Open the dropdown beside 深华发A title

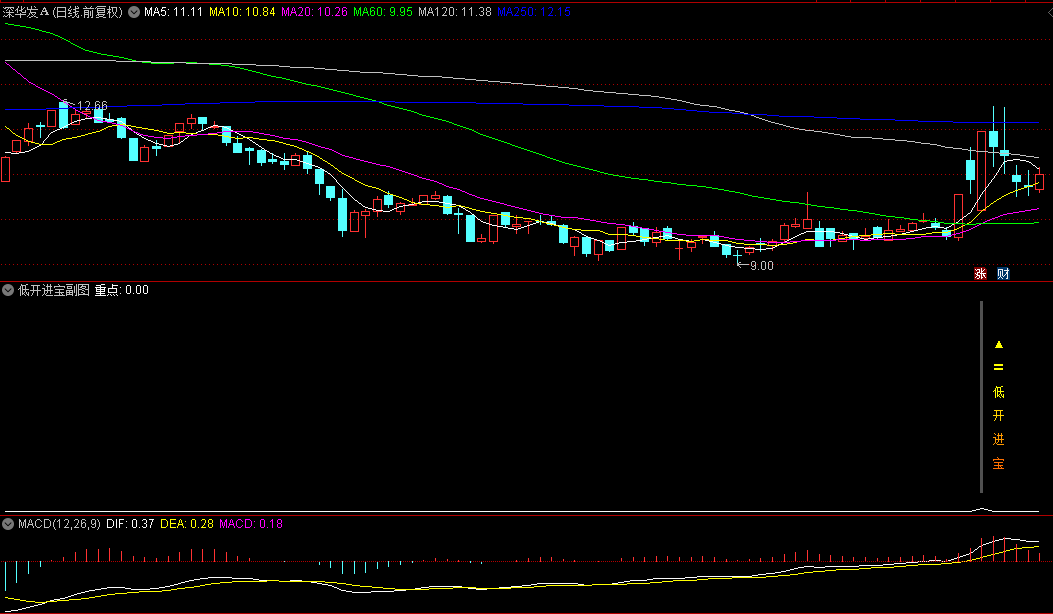click(x=134, y=11)
